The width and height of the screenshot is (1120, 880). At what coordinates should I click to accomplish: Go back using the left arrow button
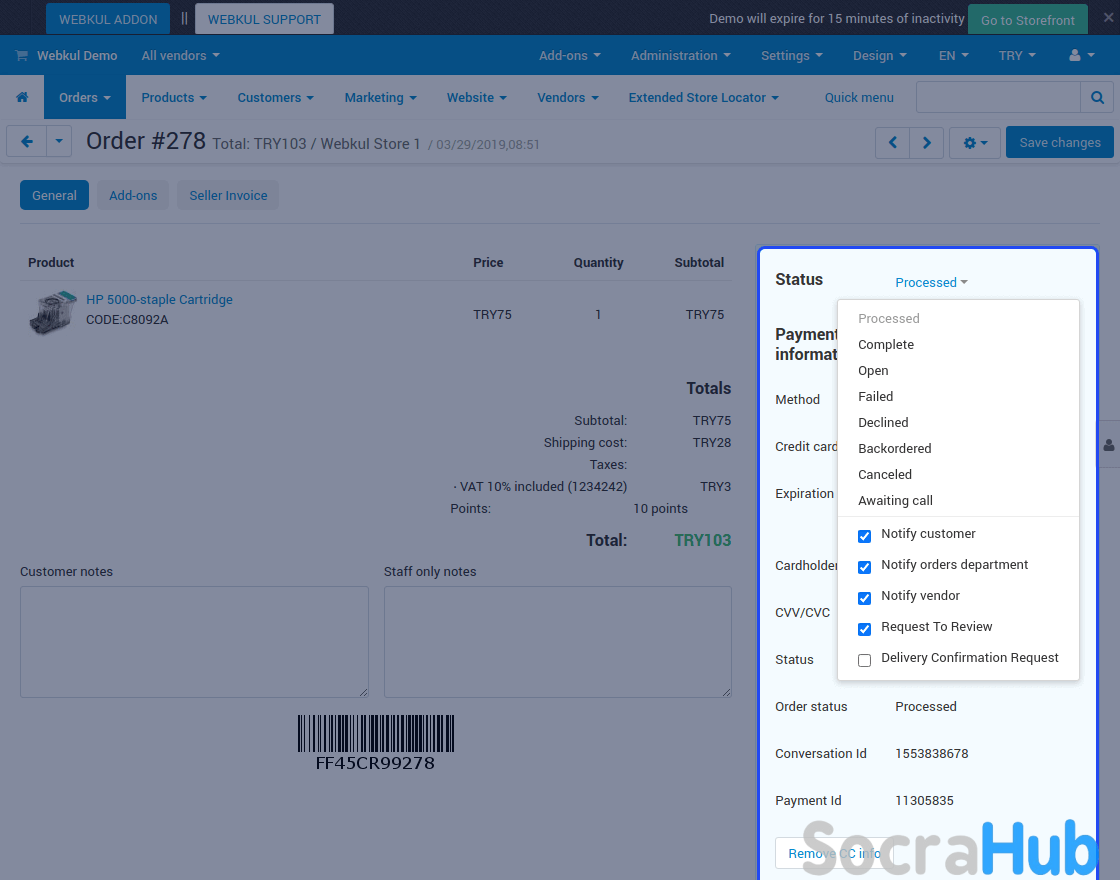tap(27, 142)
